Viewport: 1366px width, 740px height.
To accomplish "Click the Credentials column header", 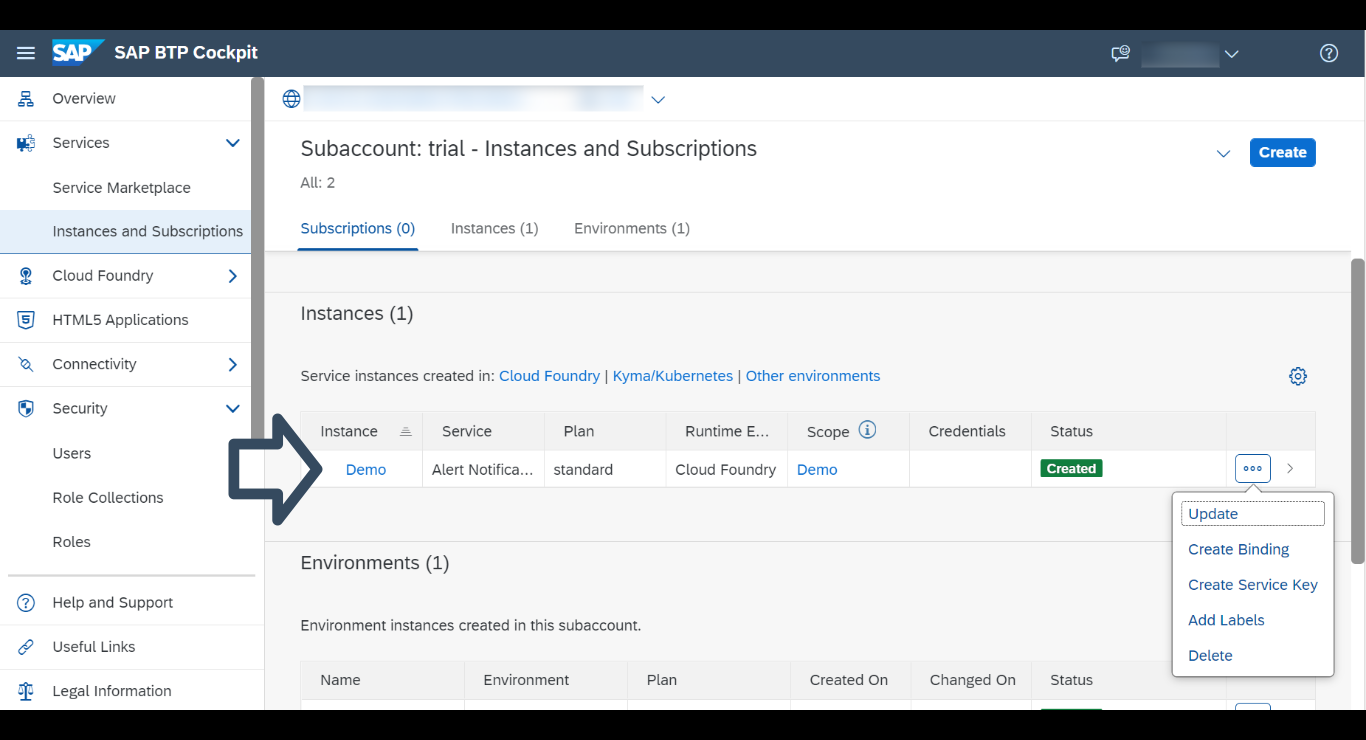I will tap(970, 432).
